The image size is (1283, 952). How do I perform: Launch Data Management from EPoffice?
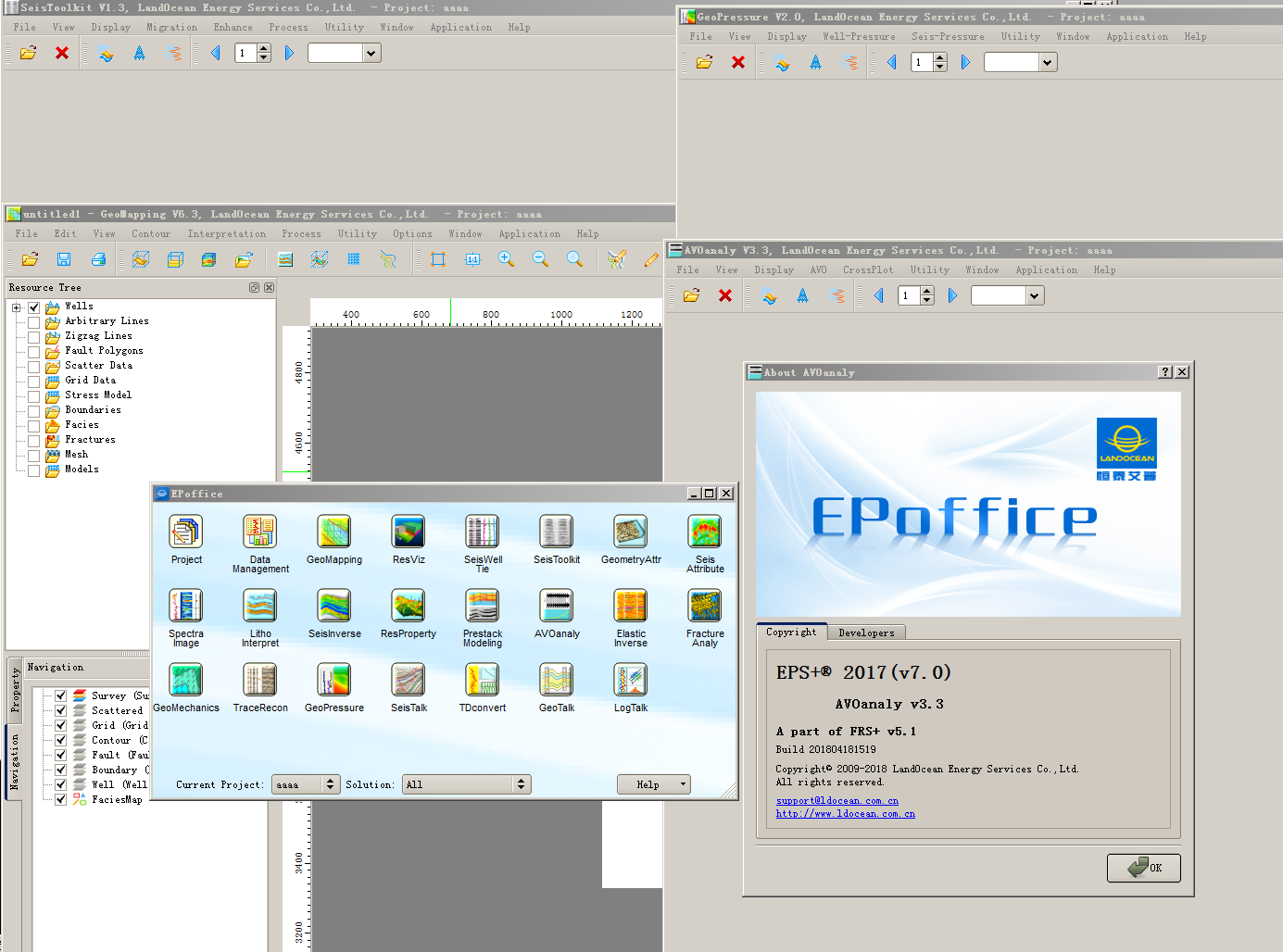pyautogui.click(x=260, y=532)
